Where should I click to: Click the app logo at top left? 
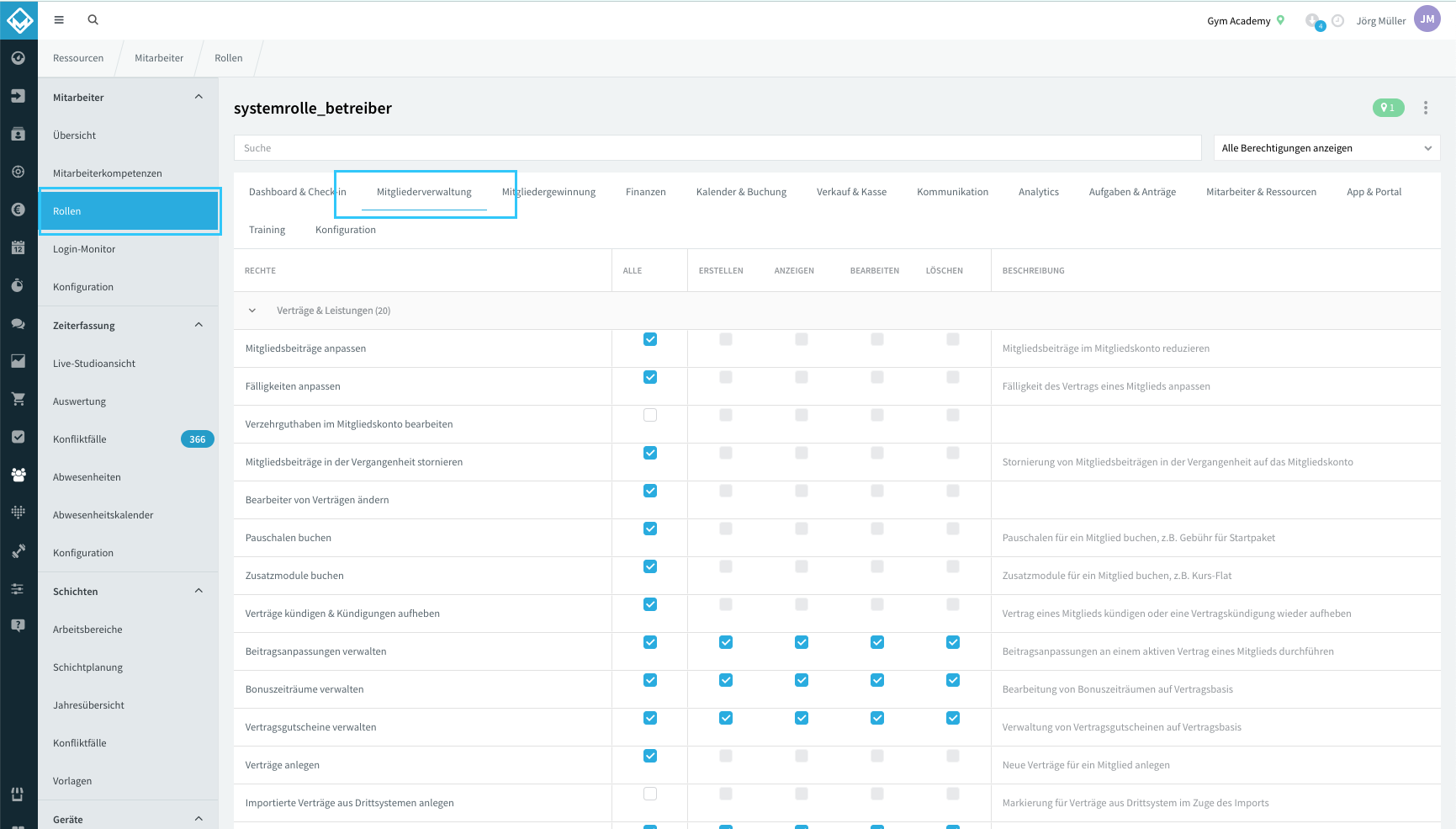19,19
